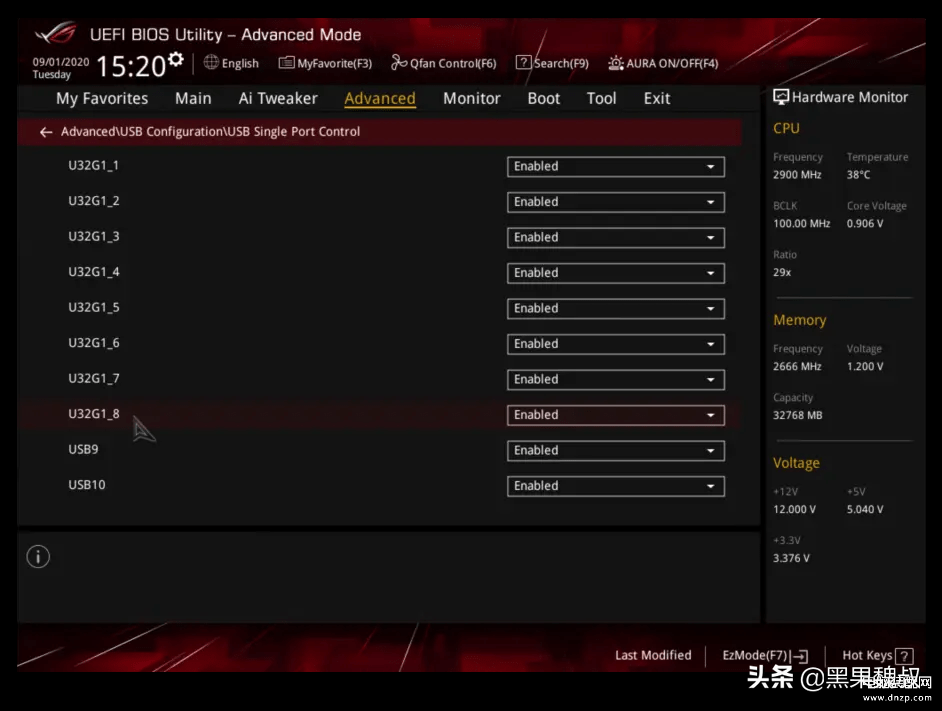This screenshot has height=711, width=942.
Task: Click the memory frequency value 2666 MHz
Action: click(x=797, y=367)
